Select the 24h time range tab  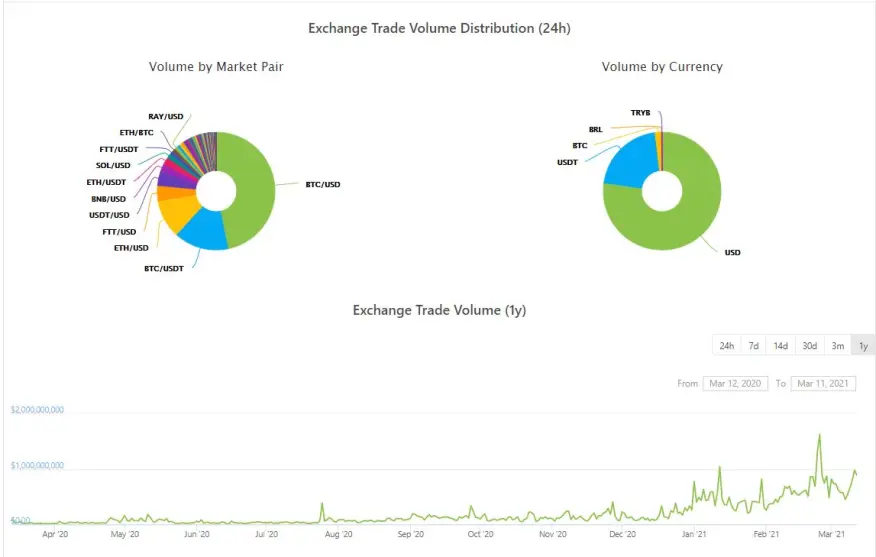coord(726,346)
